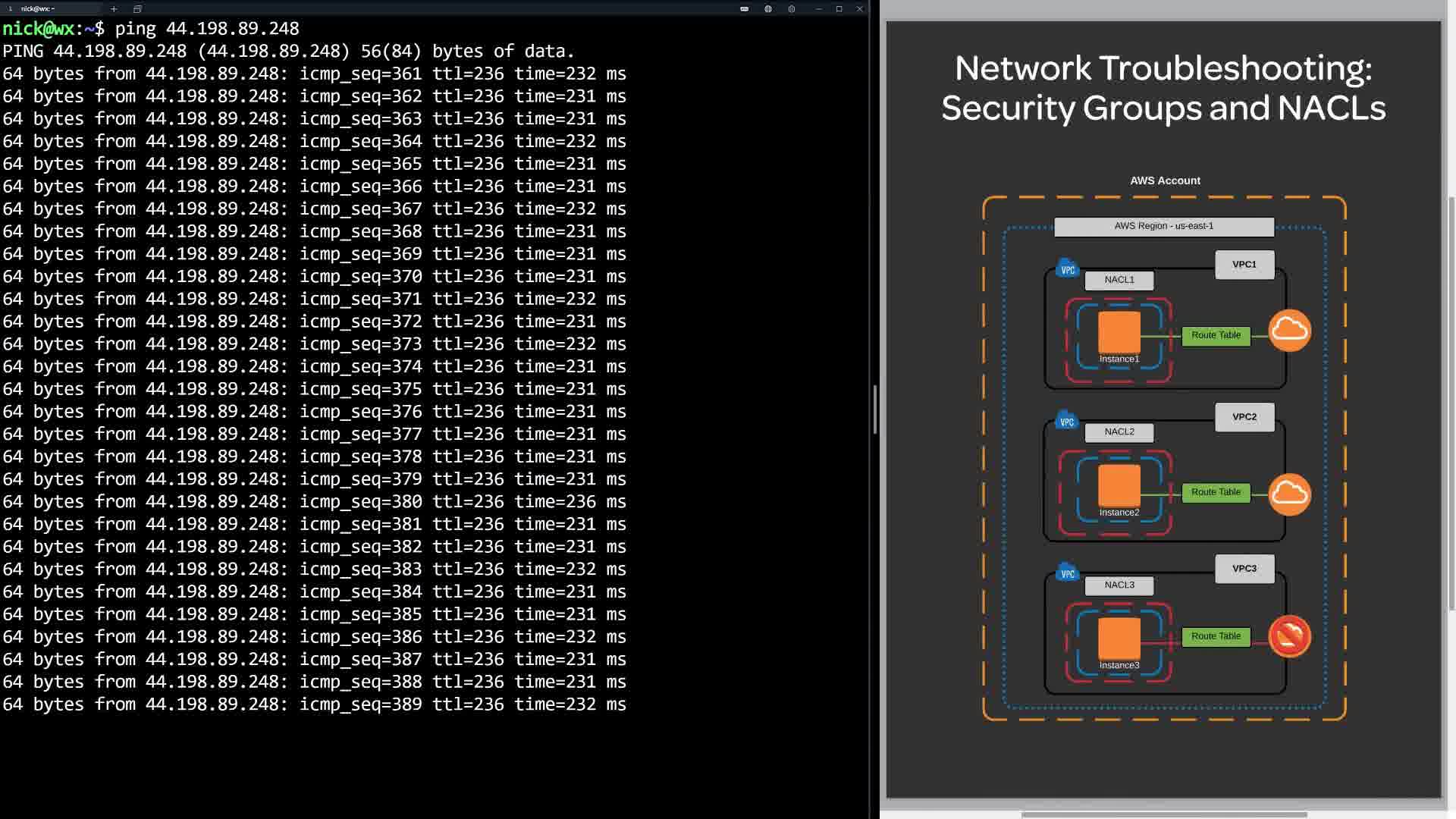Screen dimensions: 1456x819
Task: Click the vertical scrollbar beside the slide
Action: [1451, 402]
